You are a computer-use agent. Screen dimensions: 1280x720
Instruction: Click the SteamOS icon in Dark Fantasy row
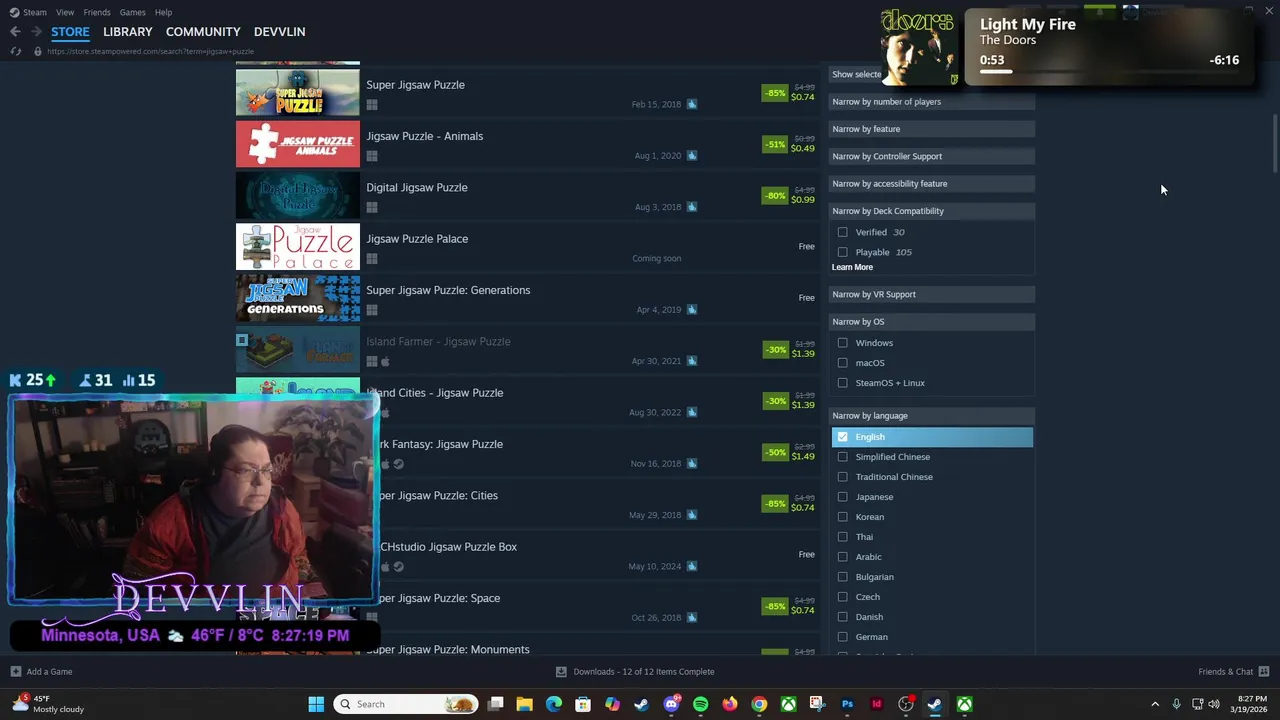398,464
